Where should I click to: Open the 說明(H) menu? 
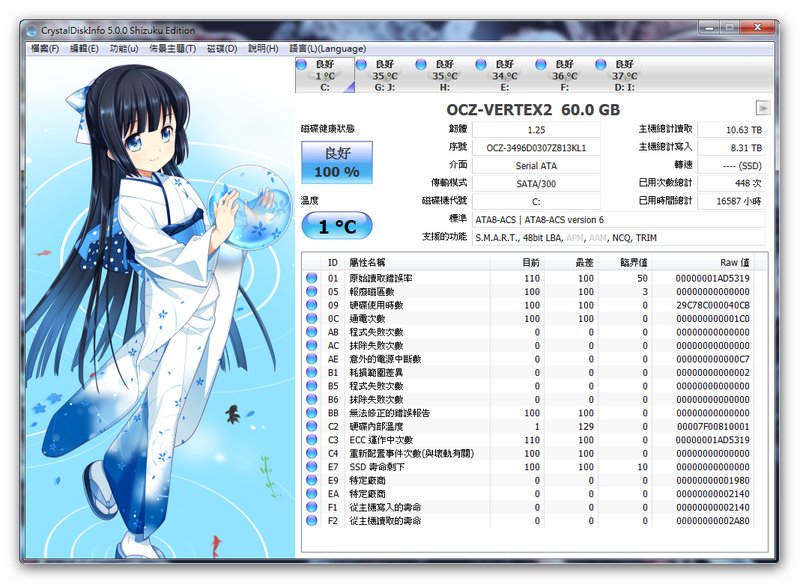coord(263,49)
